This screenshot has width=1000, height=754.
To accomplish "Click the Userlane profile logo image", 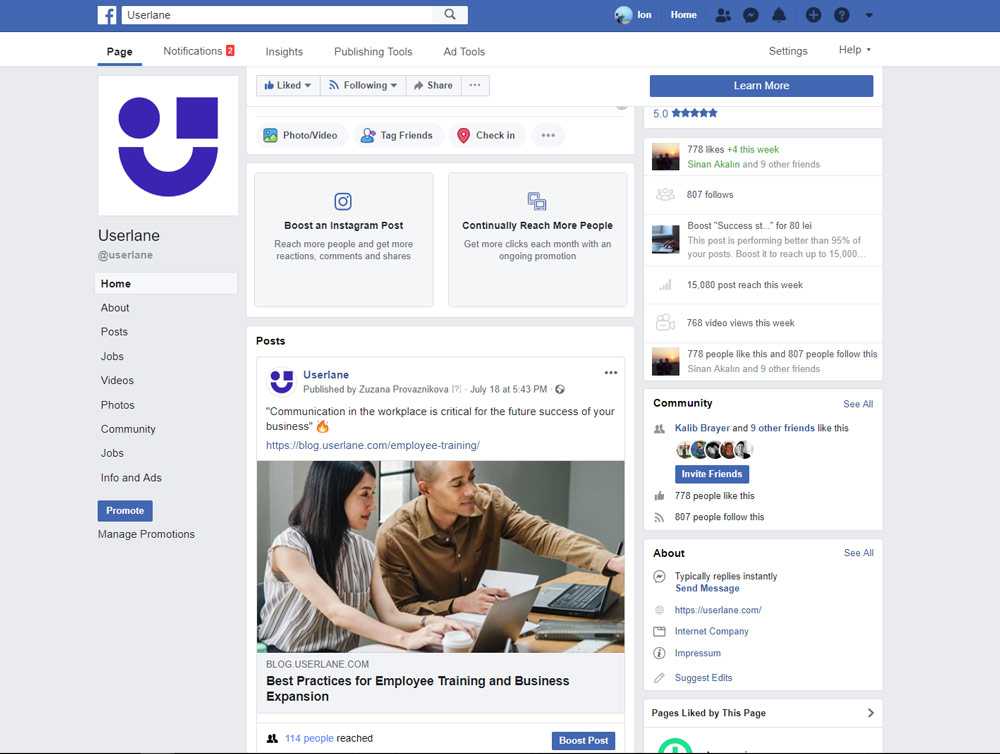I will (168, 146).
